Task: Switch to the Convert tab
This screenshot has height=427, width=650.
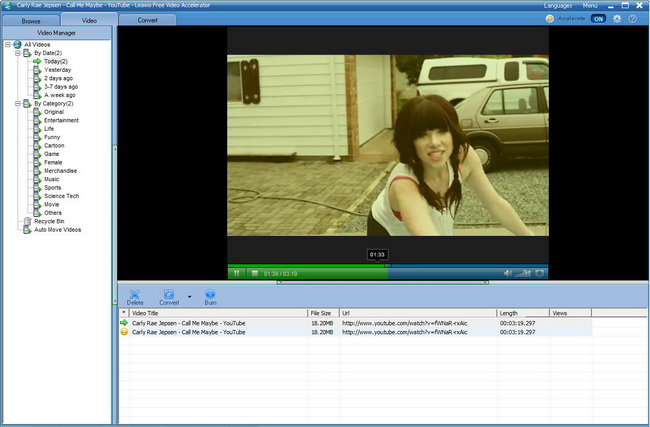Action: point(148,20)
